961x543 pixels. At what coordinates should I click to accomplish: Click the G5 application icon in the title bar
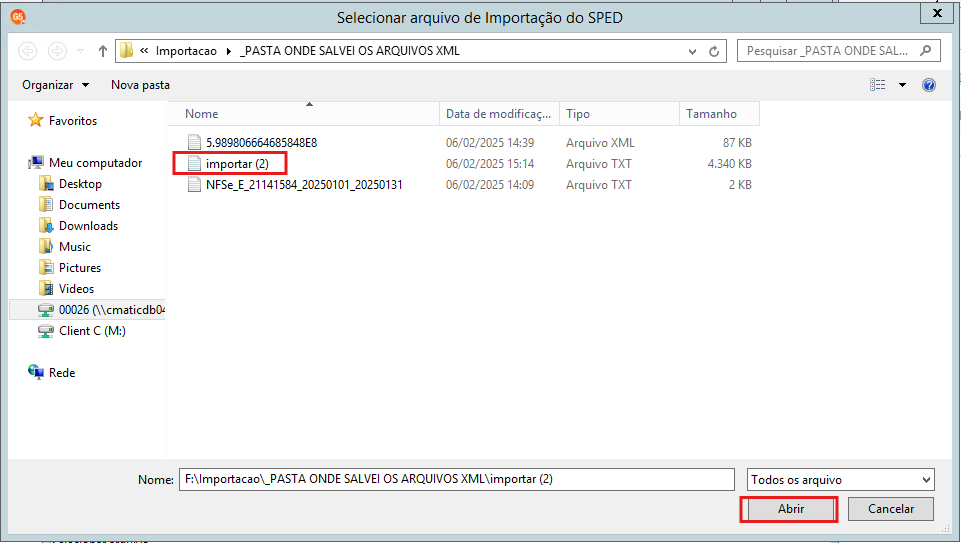pos(18,17)
